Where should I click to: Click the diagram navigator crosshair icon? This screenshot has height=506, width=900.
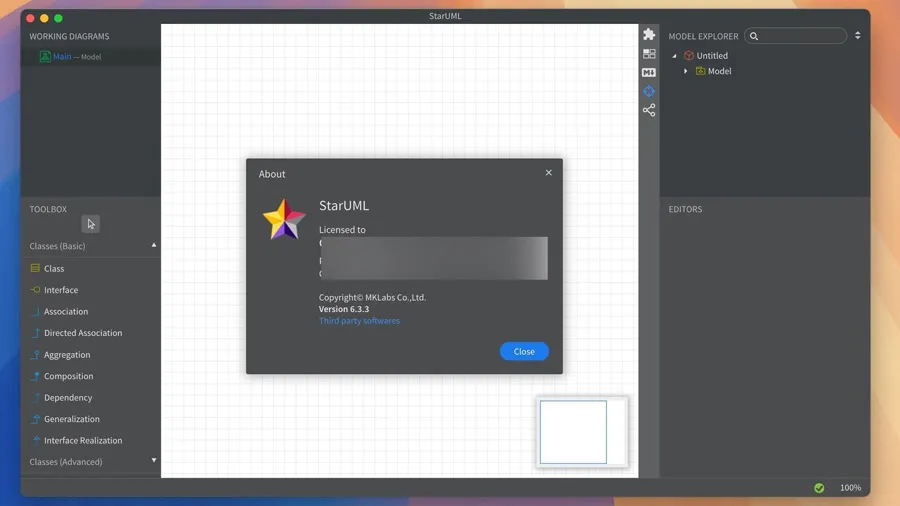pos(649,91)
